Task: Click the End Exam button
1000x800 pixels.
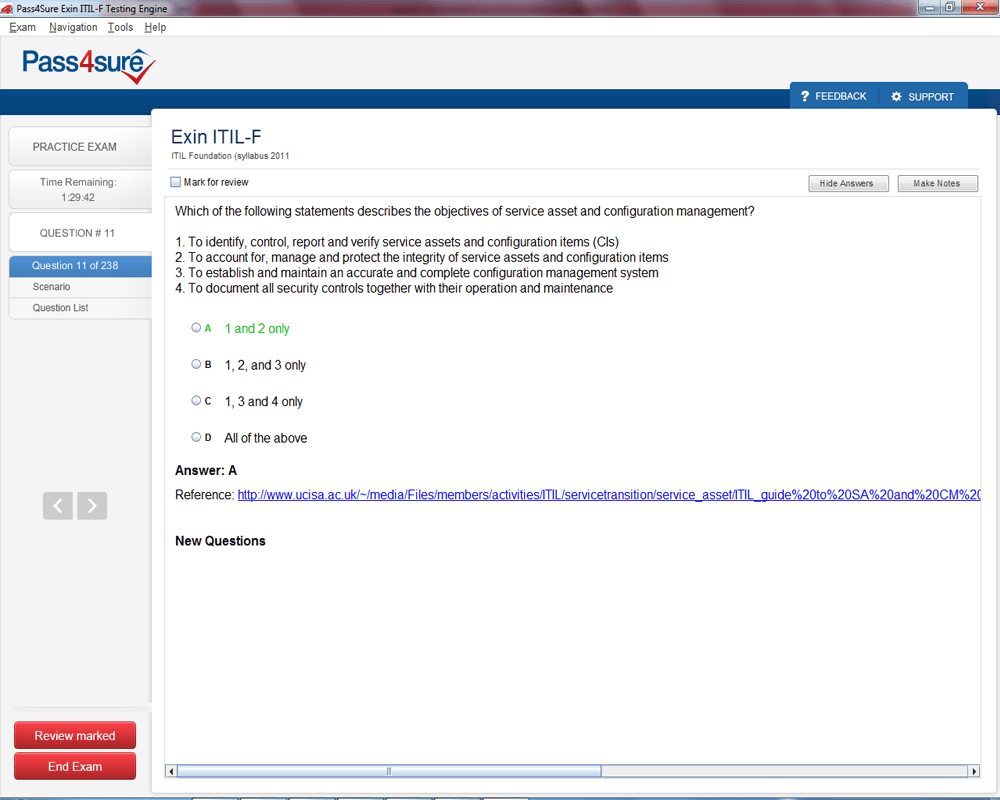Action: tap(75, 766)
